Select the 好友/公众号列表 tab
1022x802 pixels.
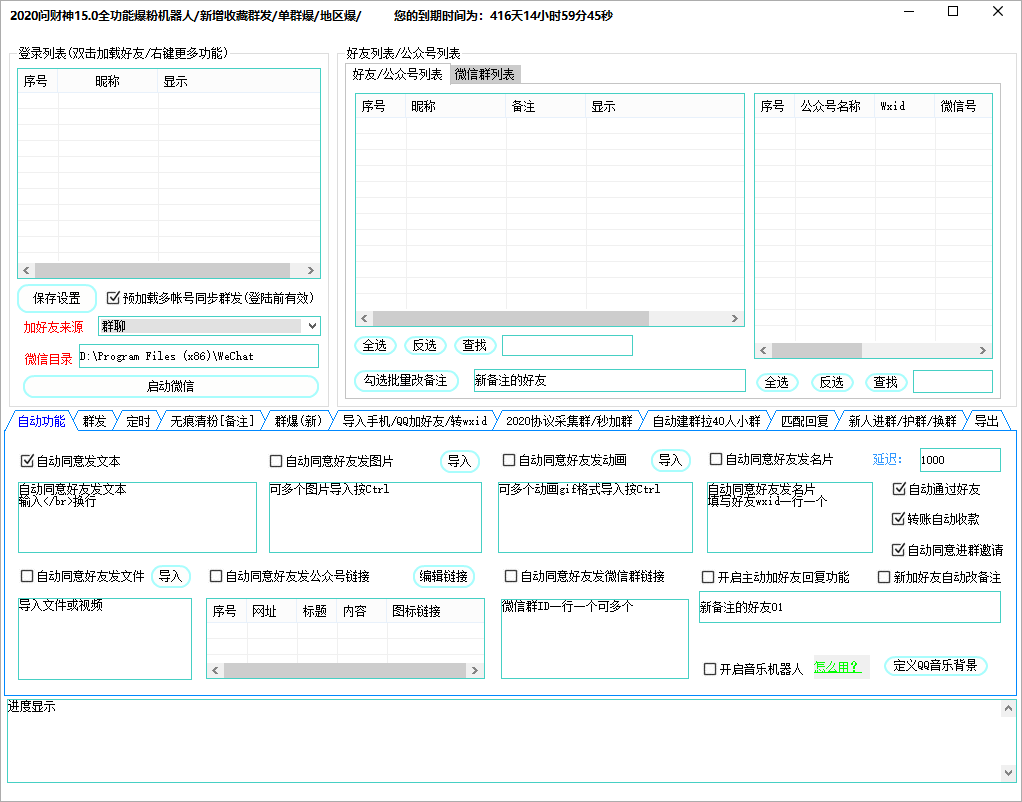click(x=397, y=74)
